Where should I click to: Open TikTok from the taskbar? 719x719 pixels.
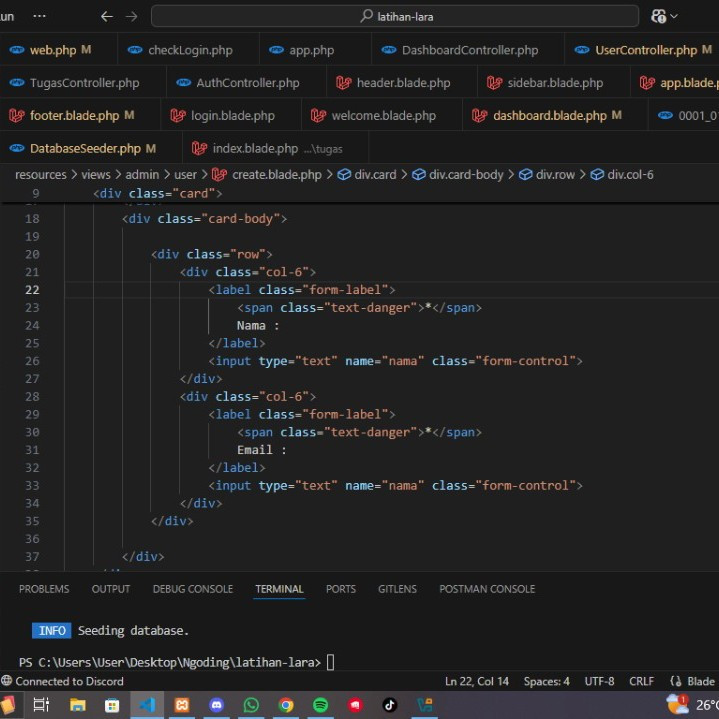click(x=389, y=705)
